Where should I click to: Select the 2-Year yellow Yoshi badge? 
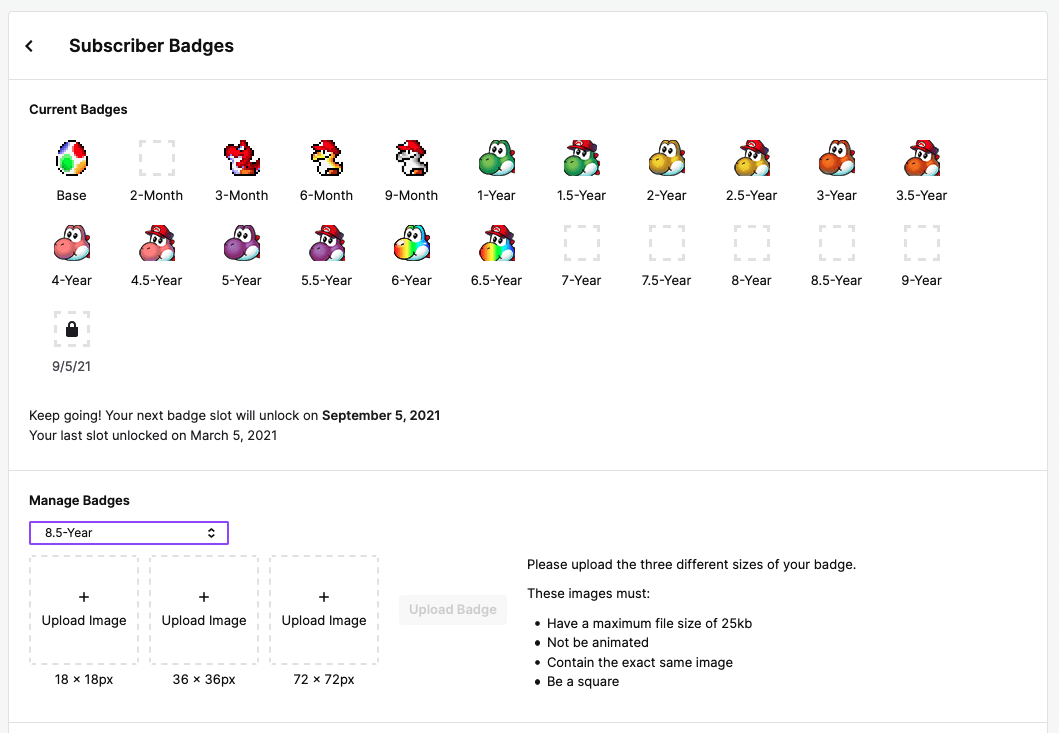click(x=666, y=157)
